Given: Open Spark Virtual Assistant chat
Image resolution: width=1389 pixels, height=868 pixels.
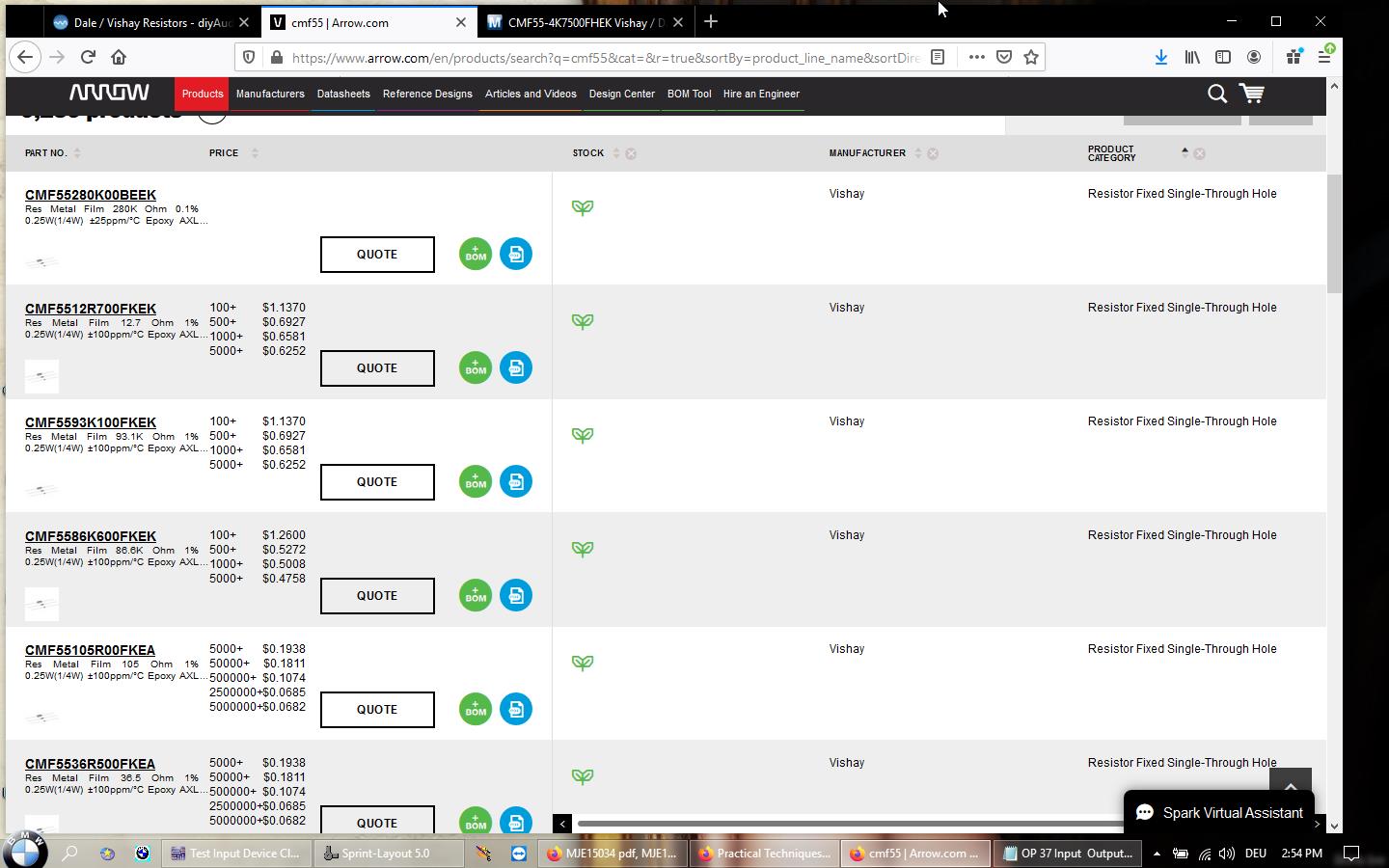Looking at the screenshot, I should [x=1219, y=813].
